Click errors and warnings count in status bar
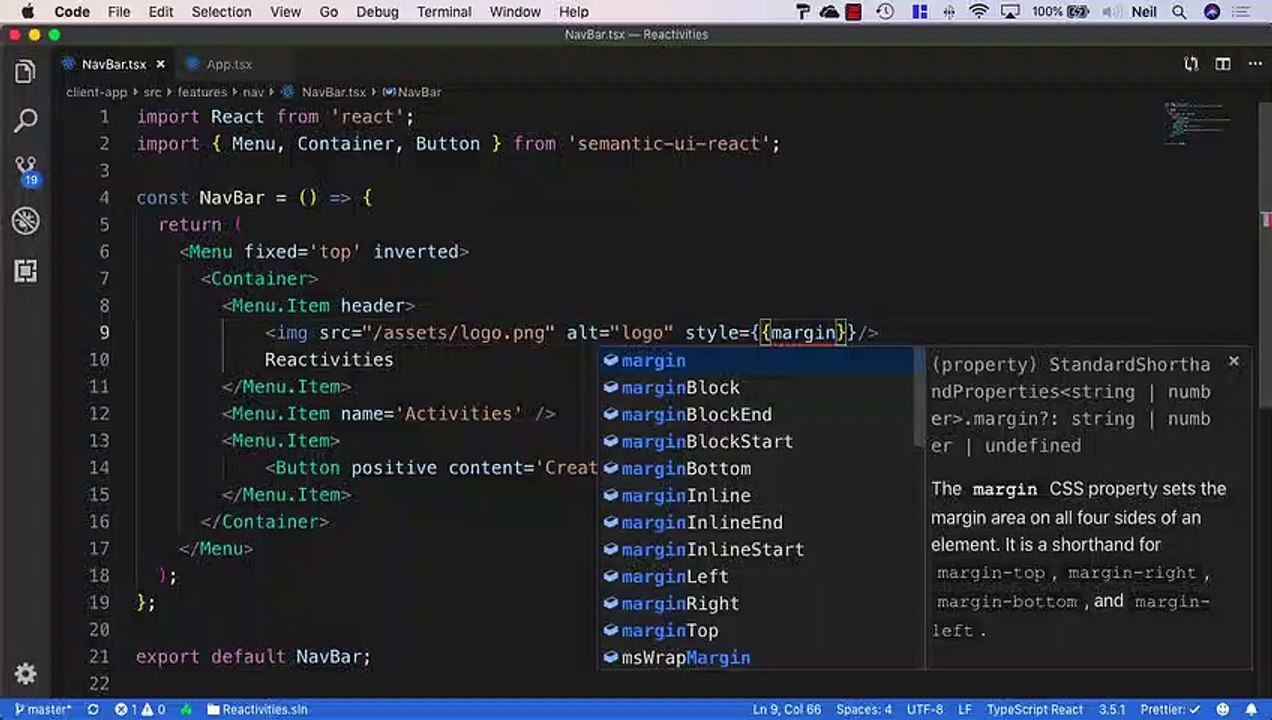The image size is (1272, 720). click(x=140, y=709)
